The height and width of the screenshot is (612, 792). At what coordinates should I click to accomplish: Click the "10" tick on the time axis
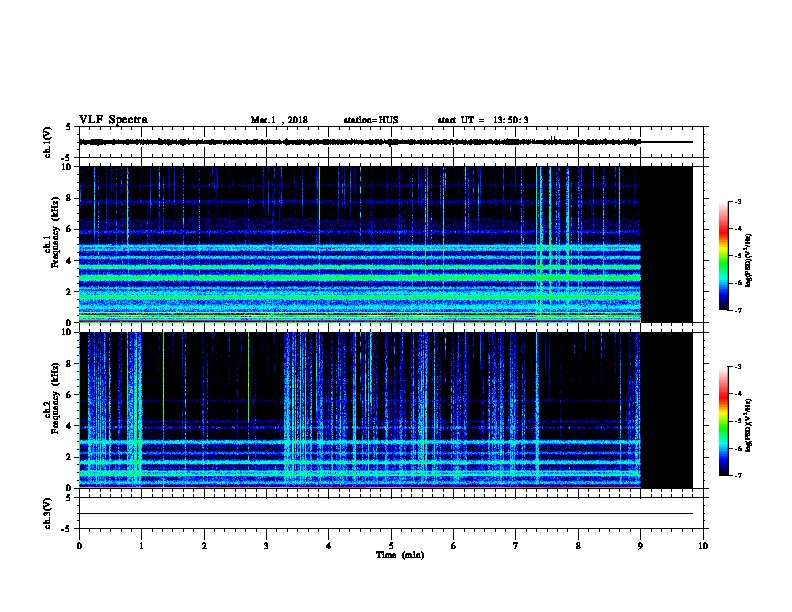703,546
